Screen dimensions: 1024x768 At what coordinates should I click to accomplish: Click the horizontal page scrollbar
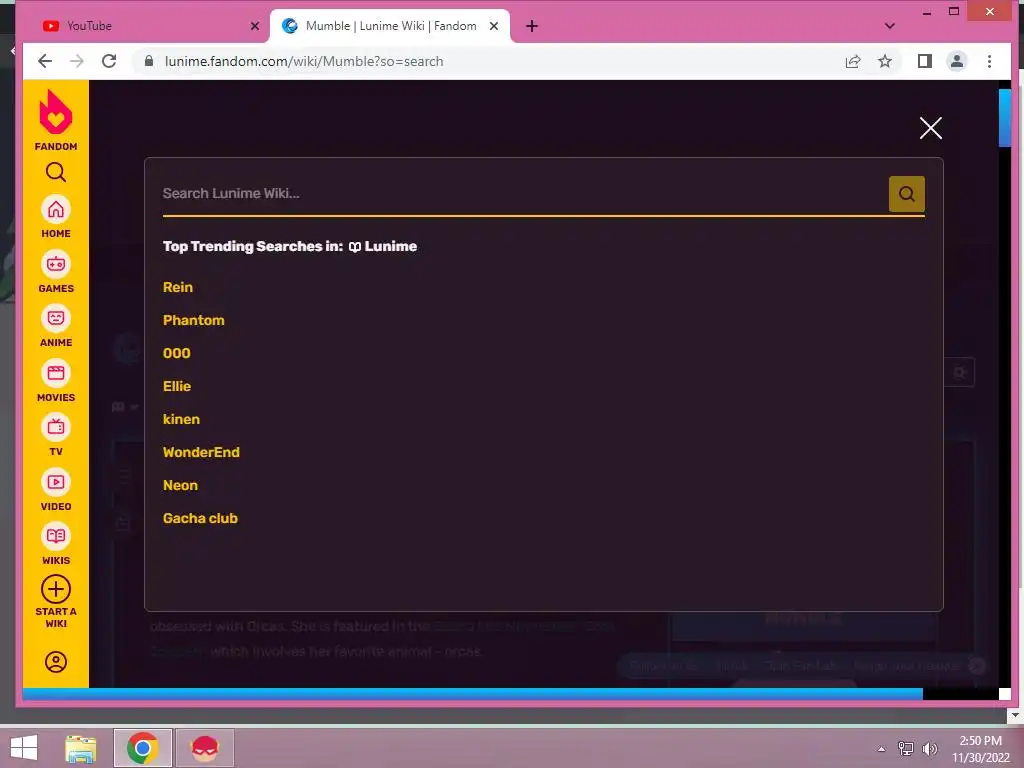click(472, 694)
